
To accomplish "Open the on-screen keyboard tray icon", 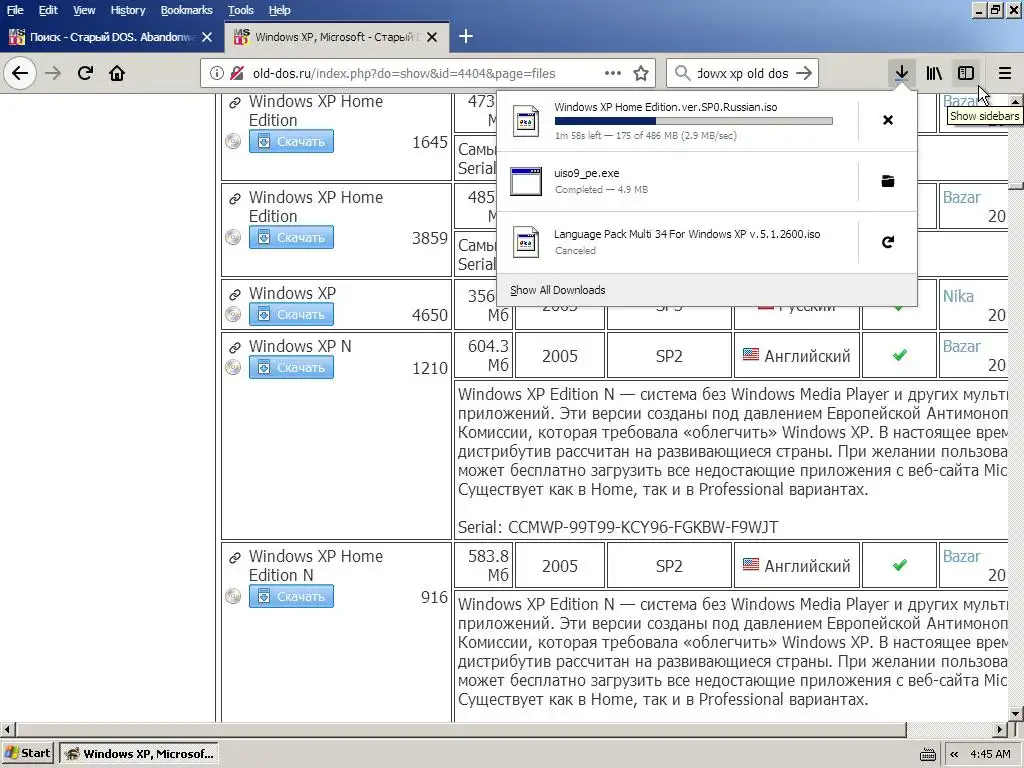I will 927,754.
